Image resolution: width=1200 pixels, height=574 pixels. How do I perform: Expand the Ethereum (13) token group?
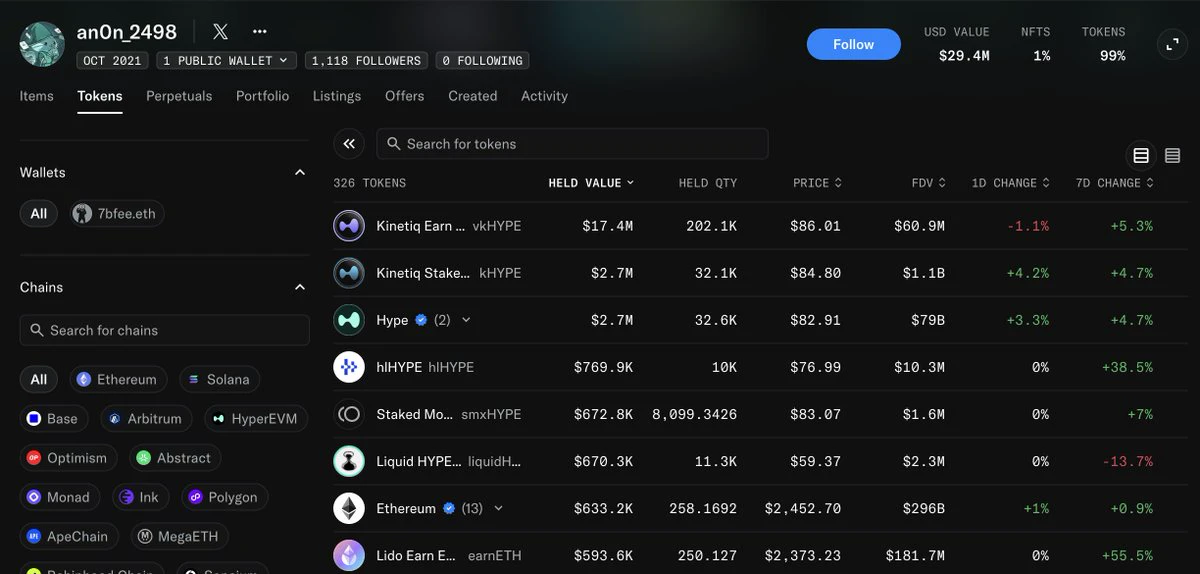click(498, 508)
